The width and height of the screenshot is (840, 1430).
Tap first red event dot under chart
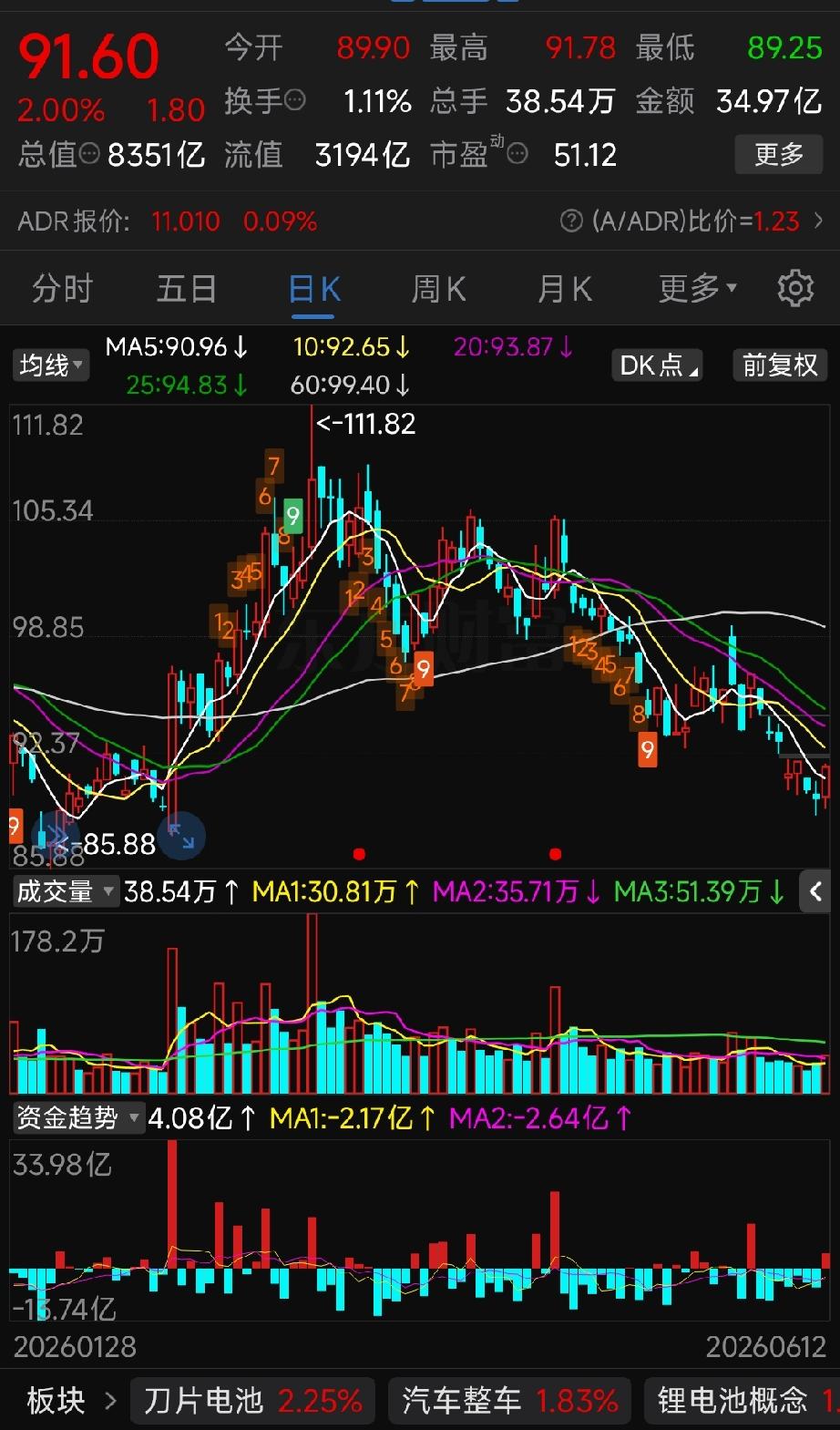click(x=359, y=854)
